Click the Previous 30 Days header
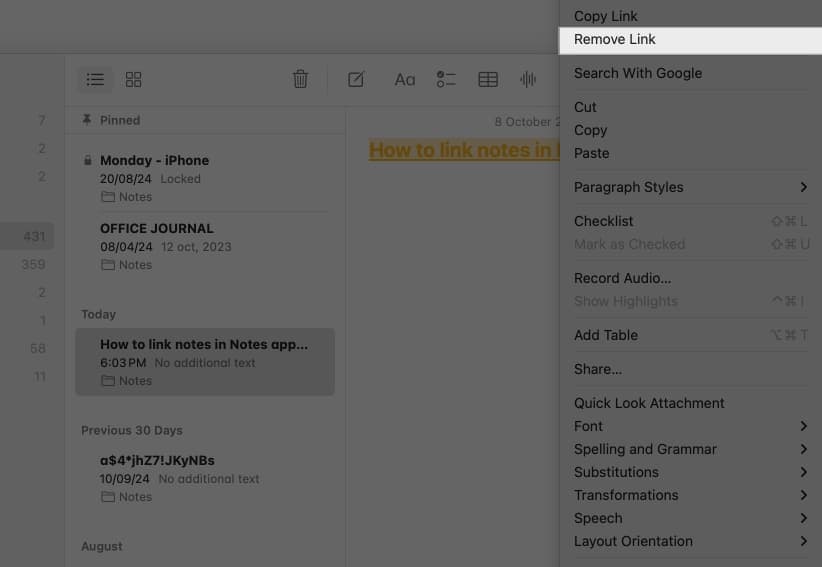 (132, 430)
